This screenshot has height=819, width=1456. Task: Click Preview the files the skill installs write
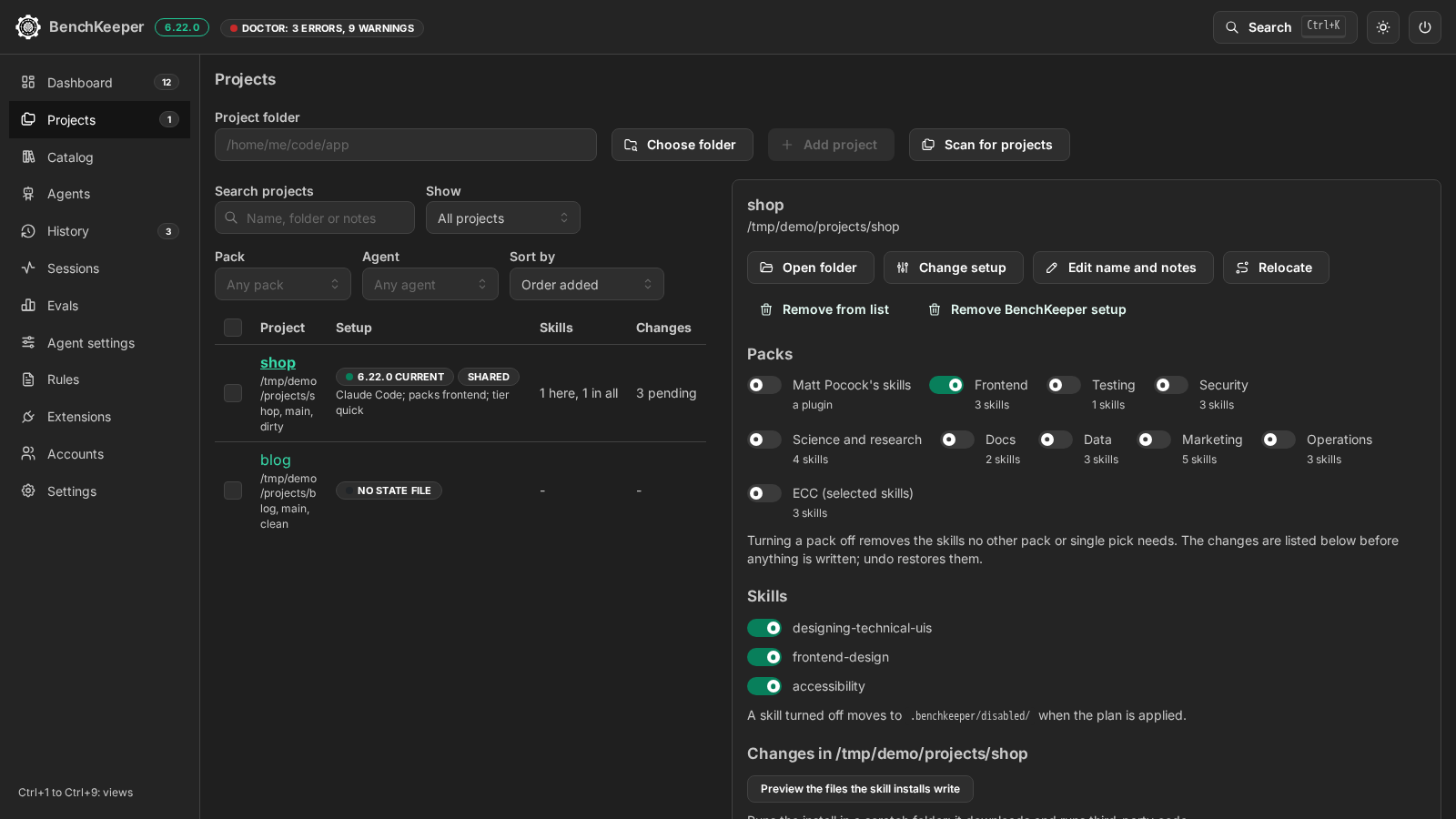(860, 789)
